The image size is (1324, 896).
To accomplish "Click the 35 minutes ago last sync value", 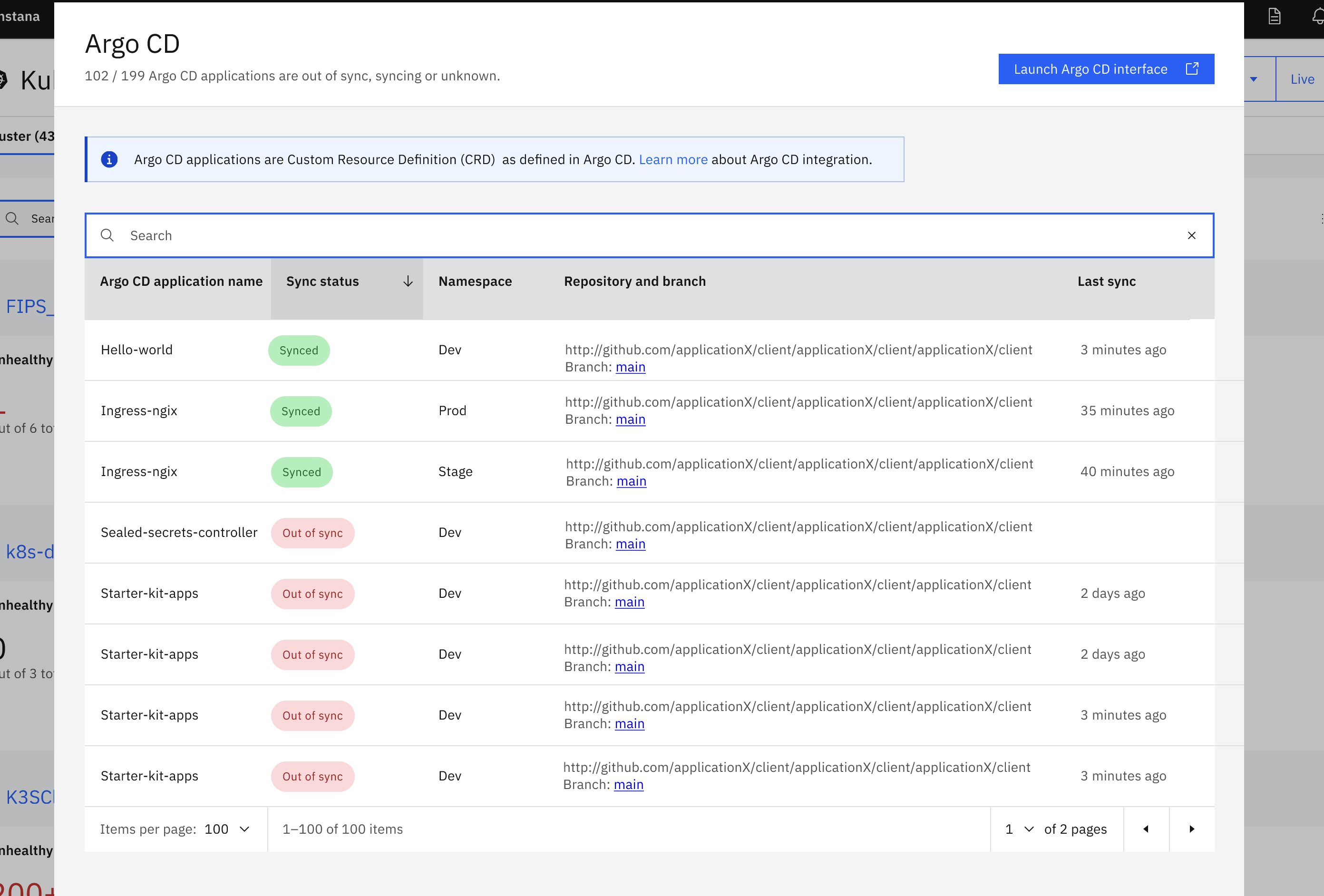I will tap(1127, 411).
